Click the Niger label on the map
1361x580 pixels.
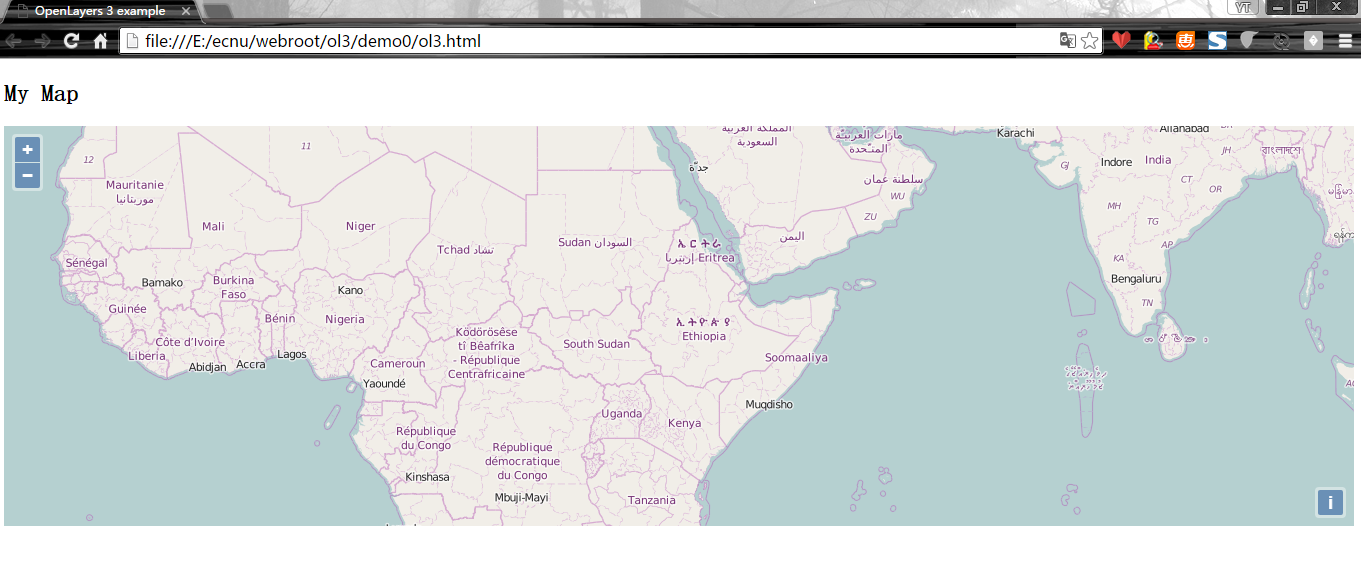point(360,226)
